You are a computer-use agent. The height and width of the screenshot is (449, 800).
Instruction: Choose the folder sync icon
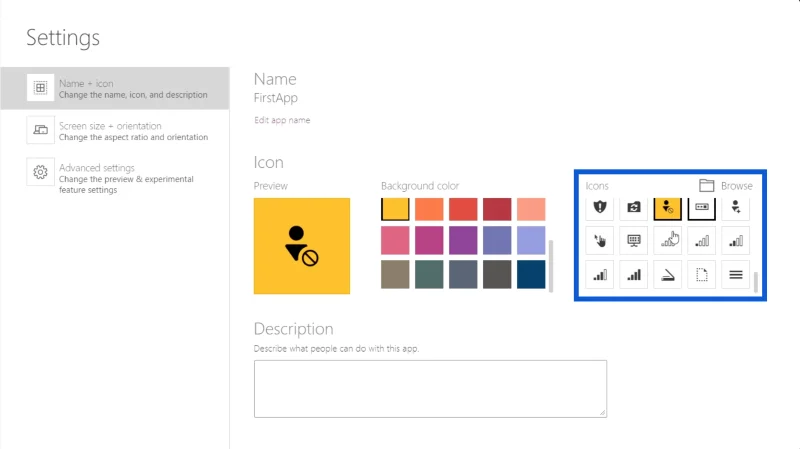pos(634,207)
